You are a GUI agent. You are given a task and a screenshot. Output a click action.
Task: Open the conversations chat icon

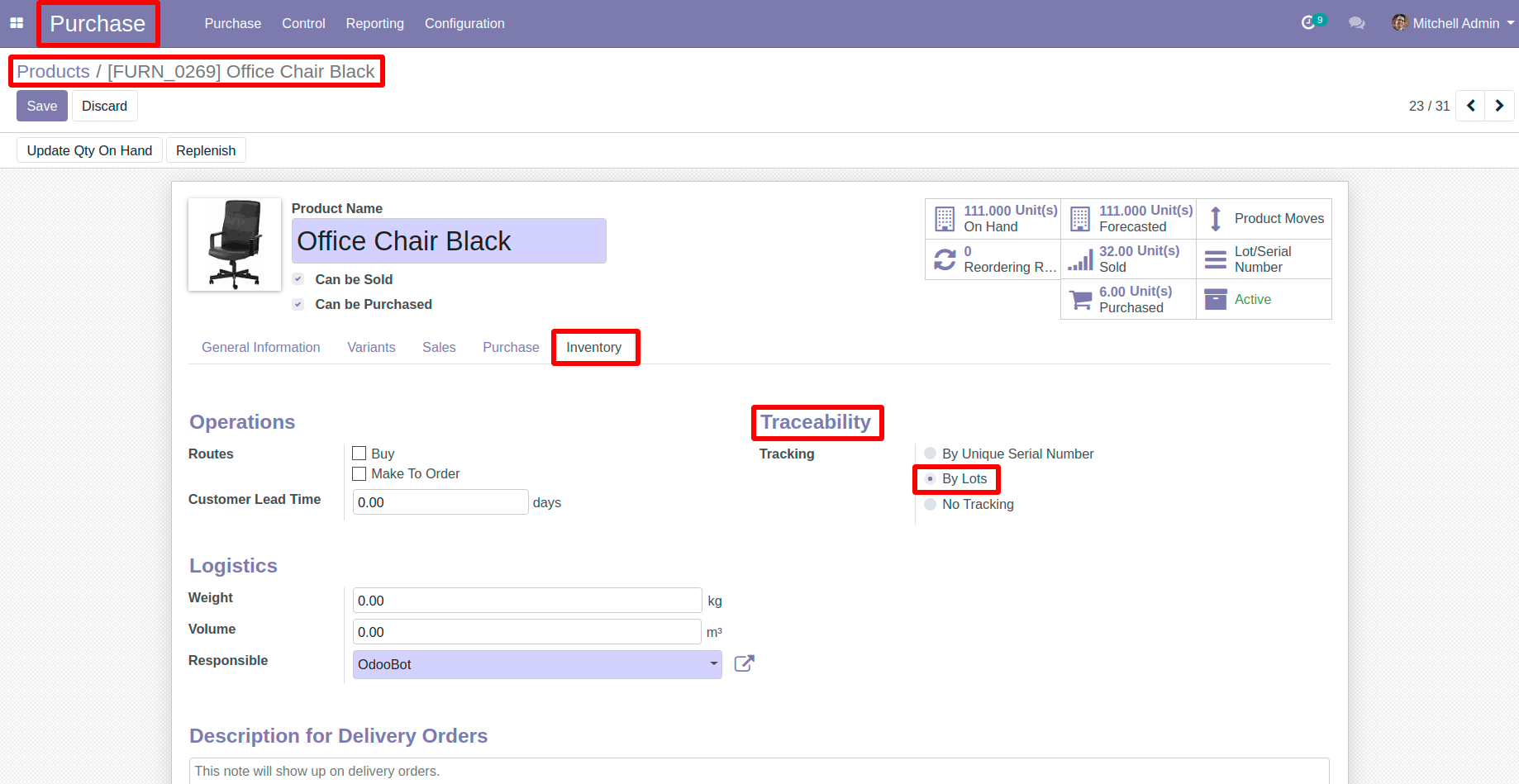1356,23
